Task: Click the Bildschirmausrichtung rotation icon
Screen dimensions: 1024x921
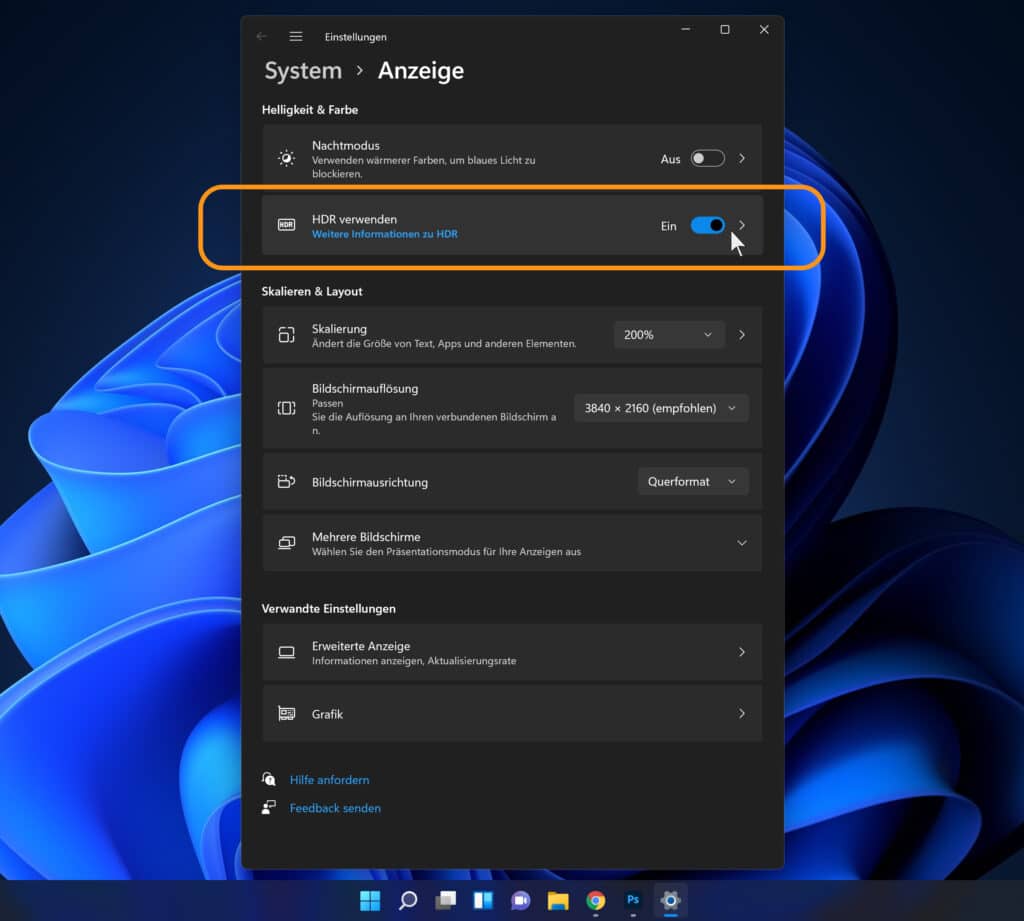Action: (x=286, y=481)
